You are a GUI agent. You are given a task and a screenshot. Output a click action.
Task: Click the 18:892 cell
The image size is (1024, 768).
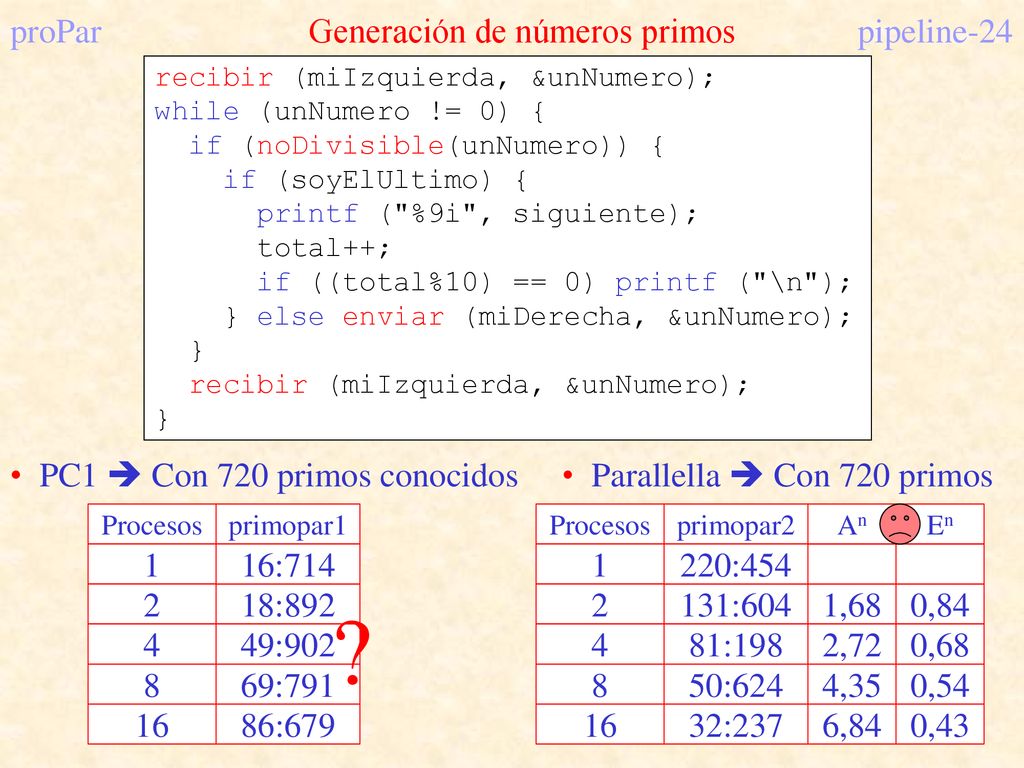click(287, 605)
